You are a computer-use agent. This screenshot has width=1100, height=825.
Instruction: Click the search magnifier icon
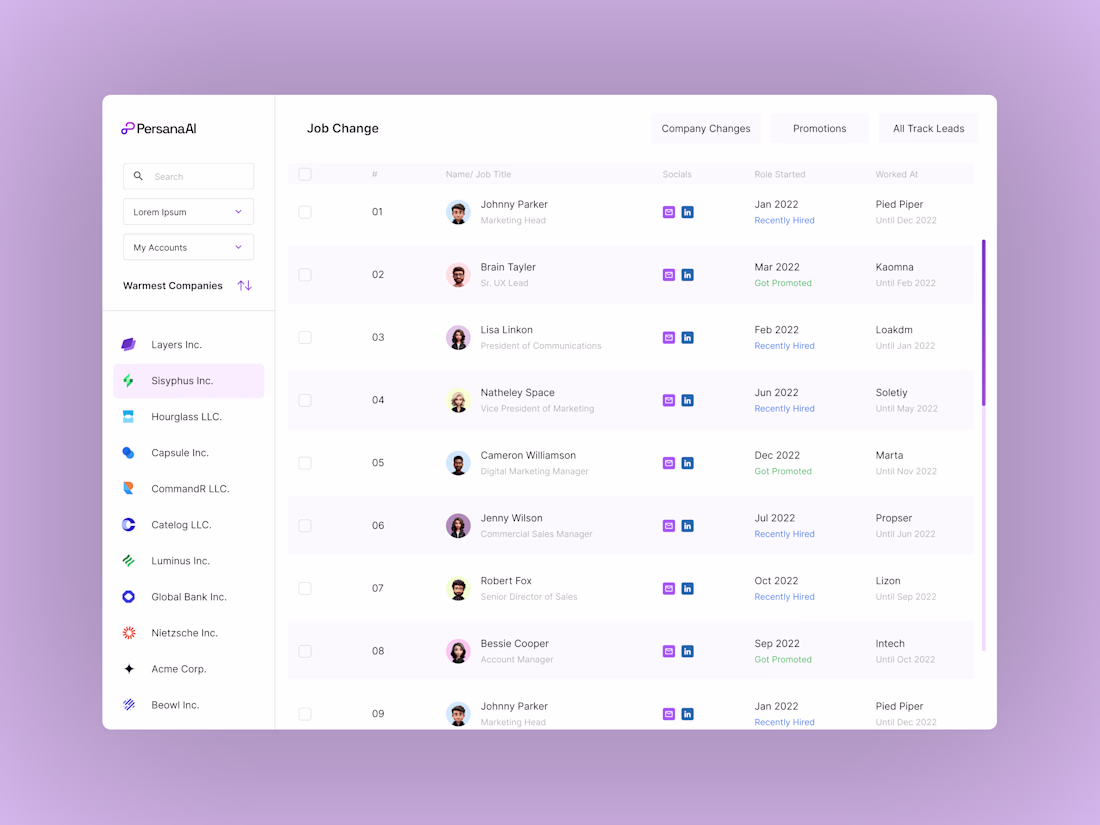tap(138, 176)
